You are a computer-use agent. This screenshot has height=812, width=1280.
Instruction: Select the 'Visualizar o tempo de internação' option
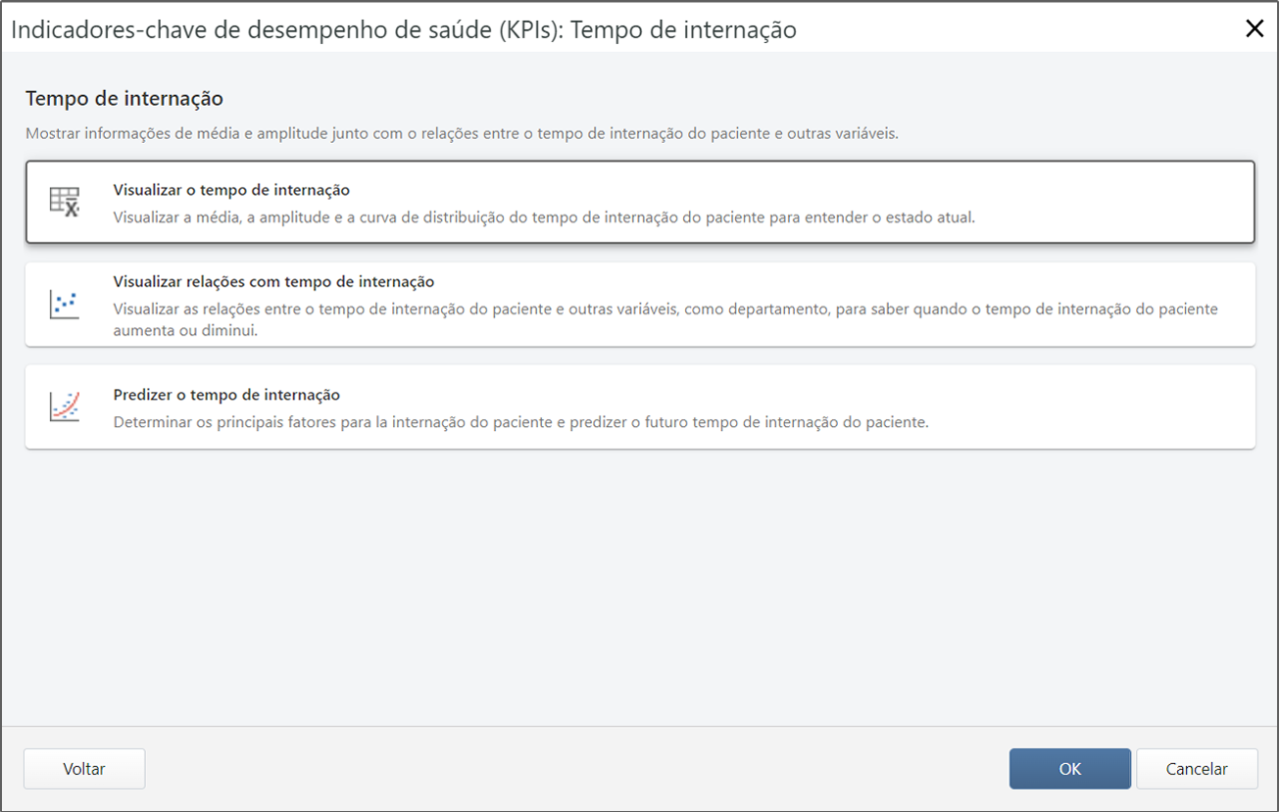[640, 200]
